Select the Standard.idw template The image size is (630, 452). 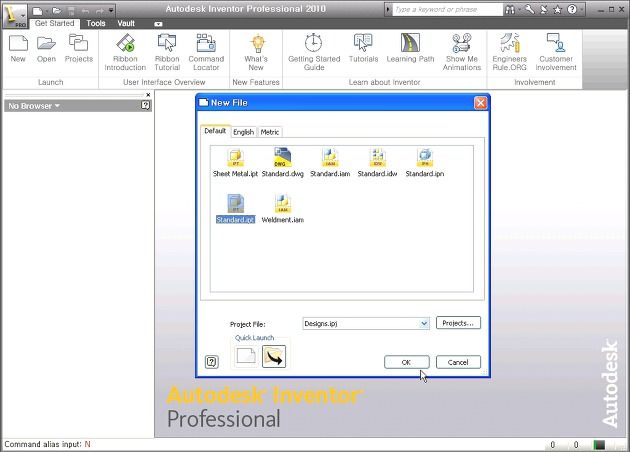pos(377,163)
